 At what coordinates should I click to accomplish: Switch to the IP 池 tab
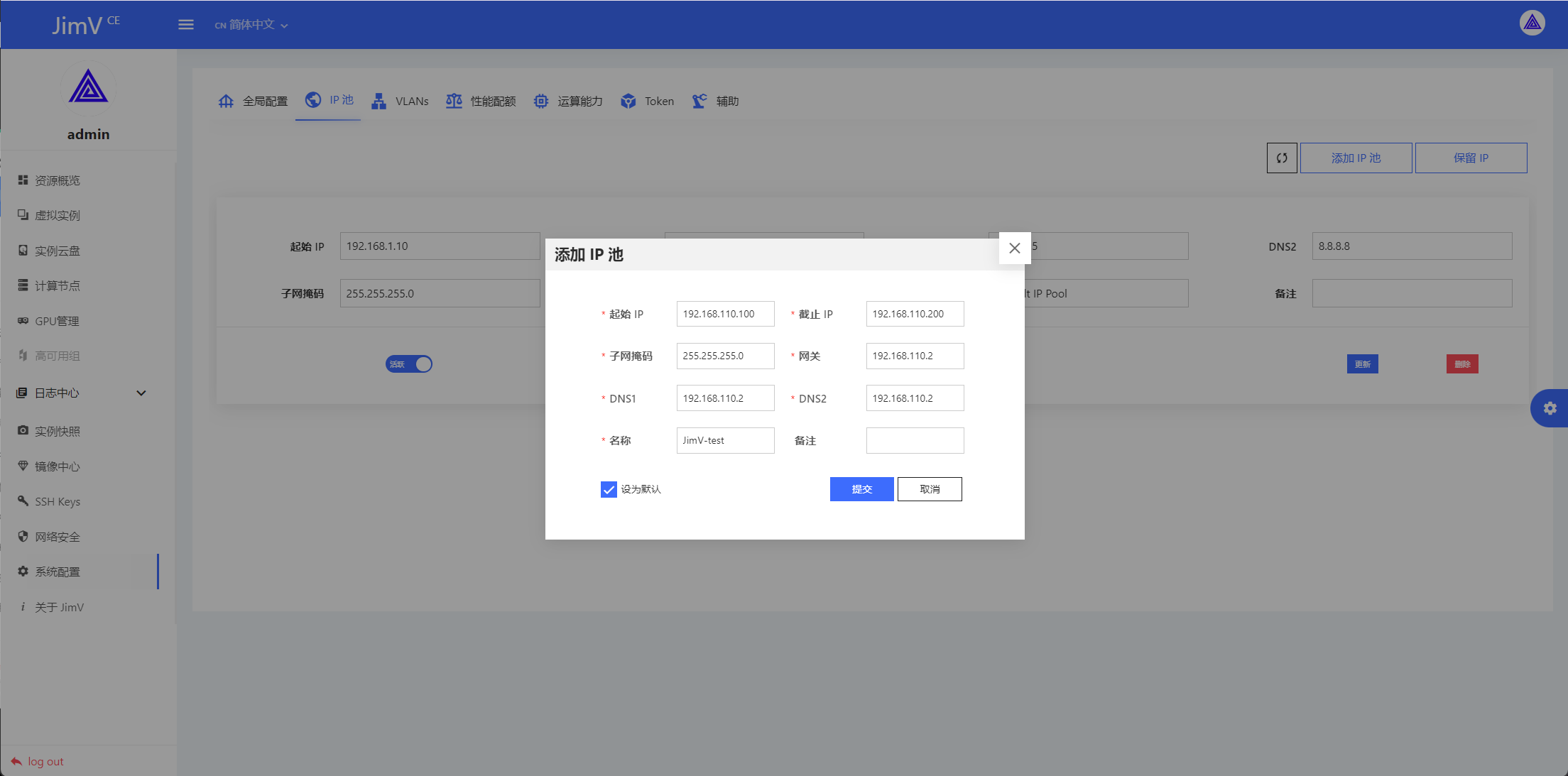pyautogui.click(x=328, y=101)
